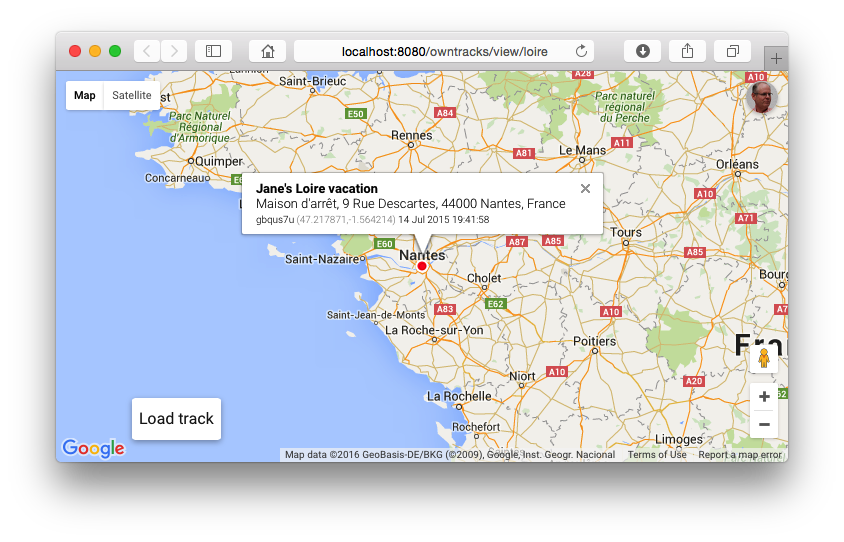The height and width of the screenshot is (542, 844).
Task: Click the Google logo on the map
Action: [x=94, y=448]
